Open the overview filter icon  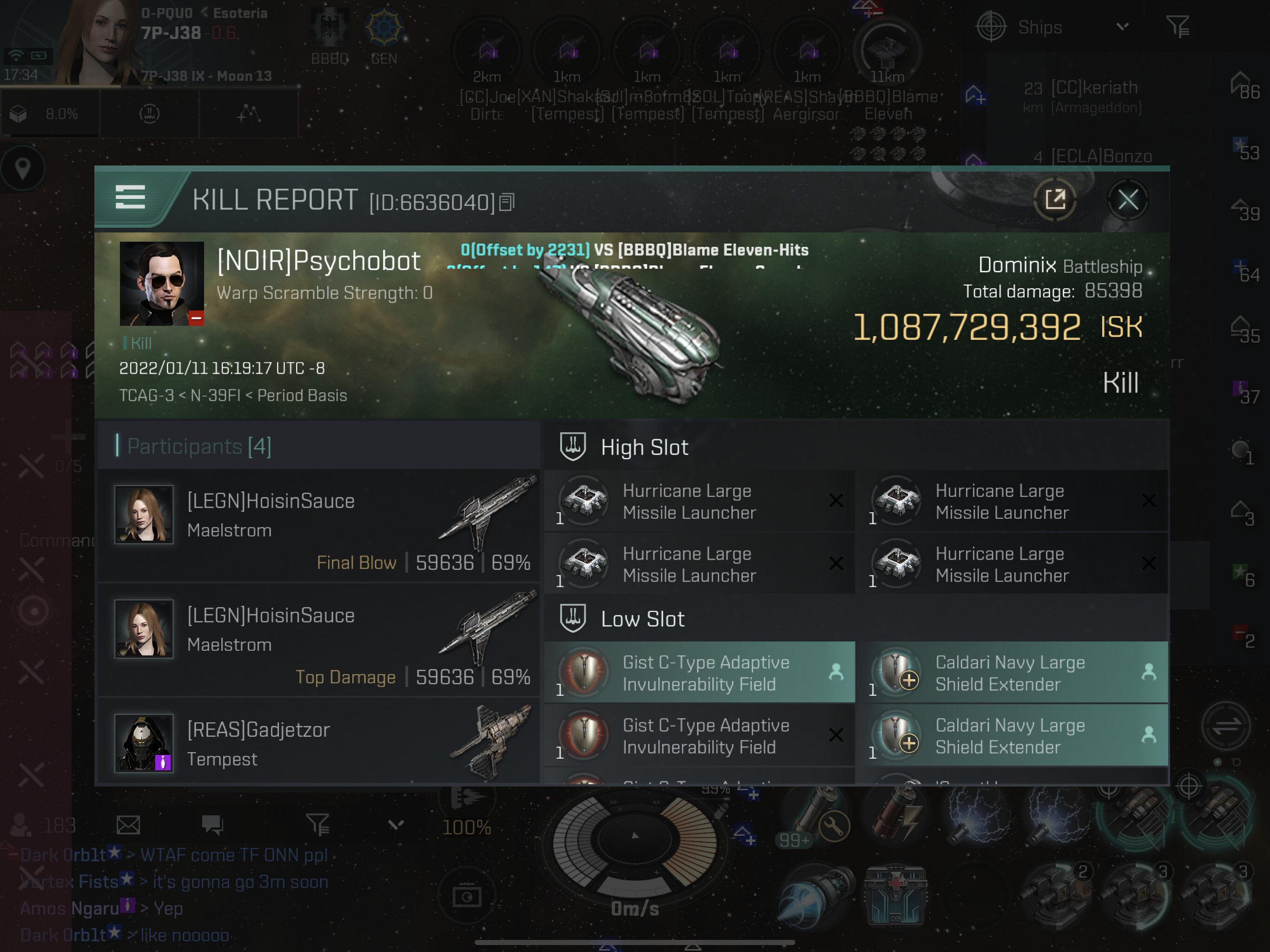coord(1177,26)
